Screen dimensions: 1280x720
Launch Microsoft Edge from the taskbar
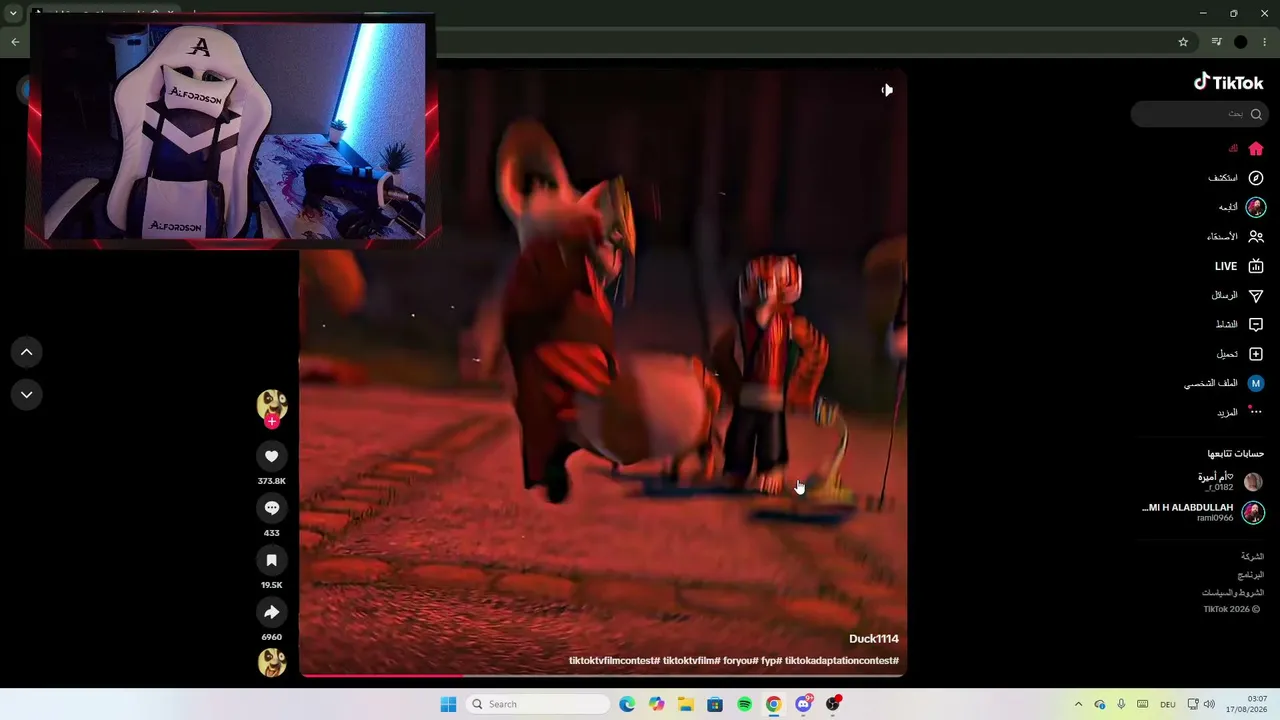[627, 704]
